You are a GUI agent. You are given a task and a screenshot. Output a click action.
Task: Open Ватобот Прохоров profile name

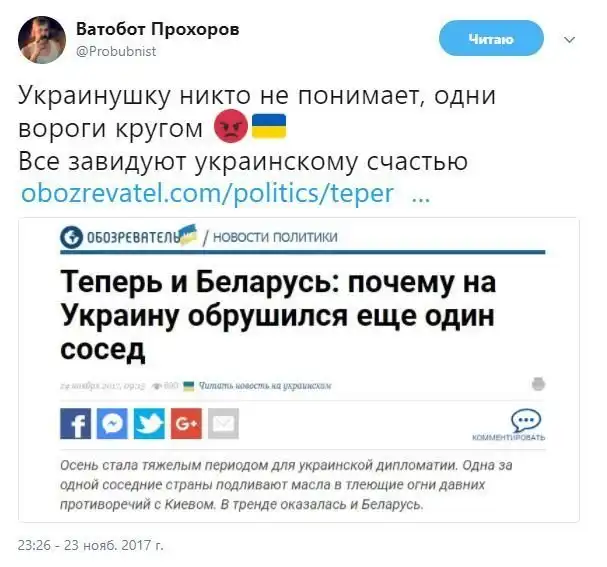tap(158, 29)
